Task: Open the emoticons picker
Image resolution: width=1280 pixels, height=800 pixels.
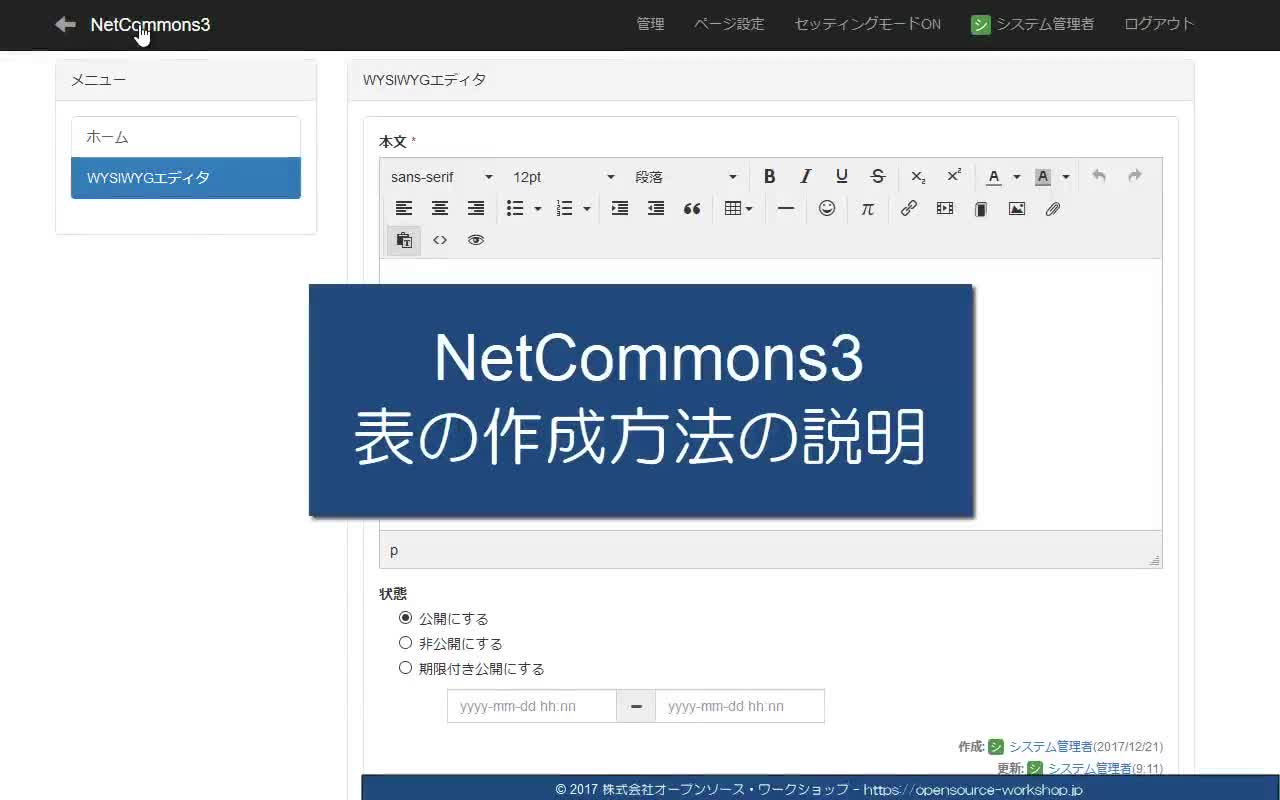Action: 827,209
